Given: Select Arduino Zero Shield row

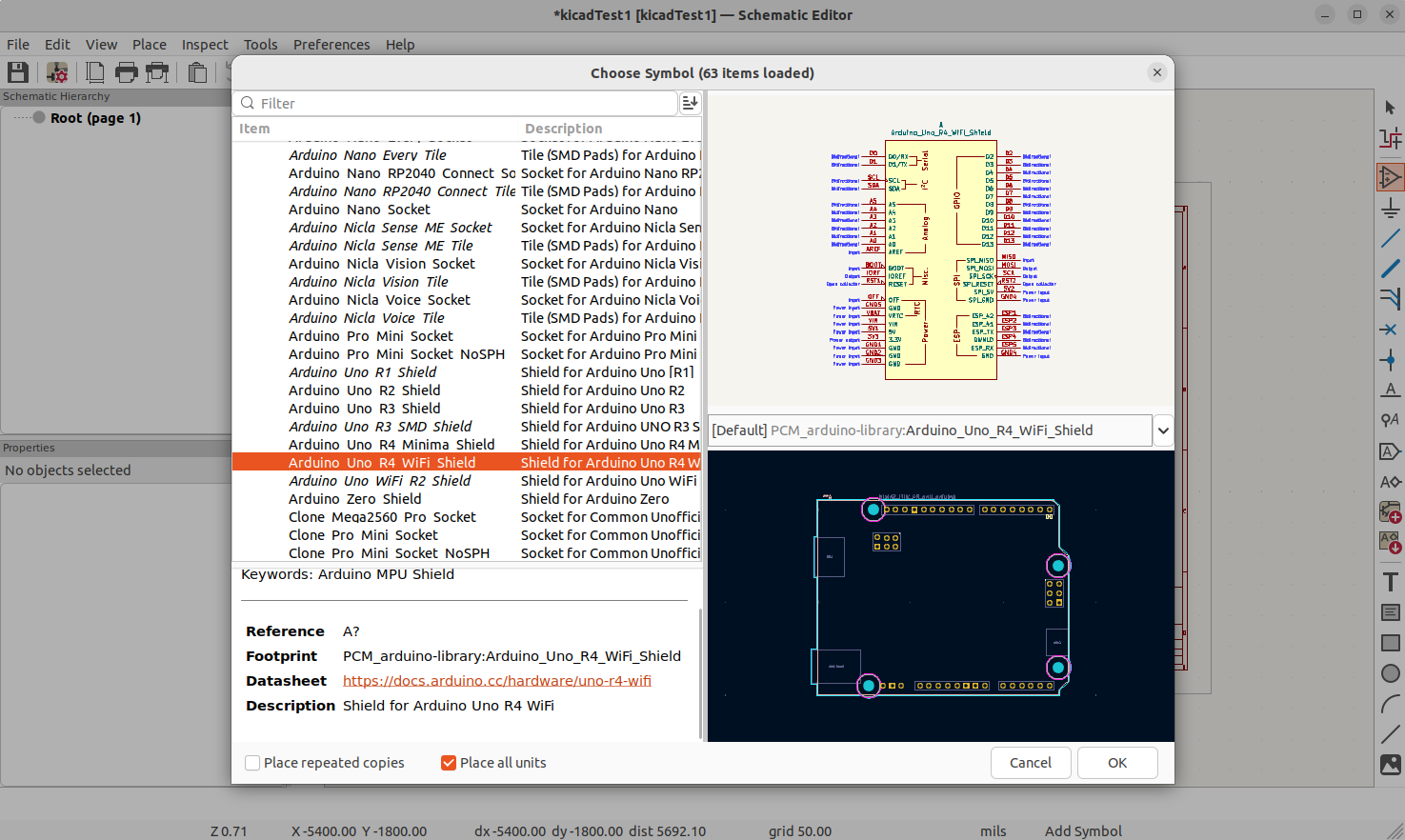Looking at the screenshot, I should (467, 499).
